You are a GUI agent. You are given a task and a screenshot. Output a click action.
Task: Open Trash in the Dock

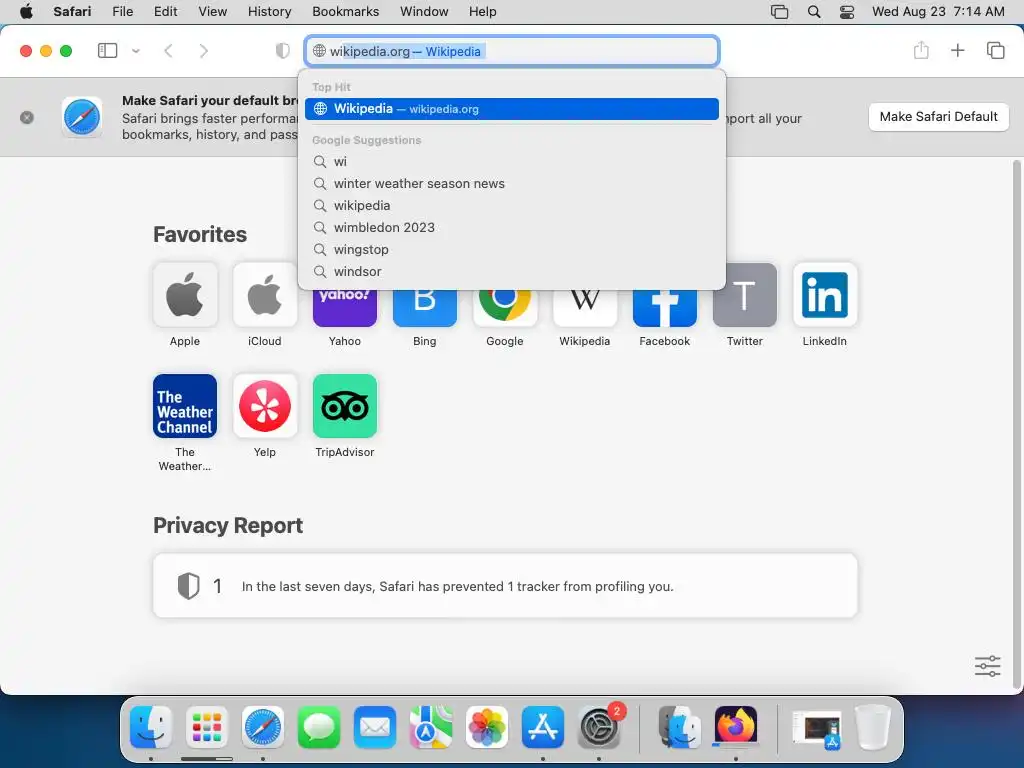[873, 727]
